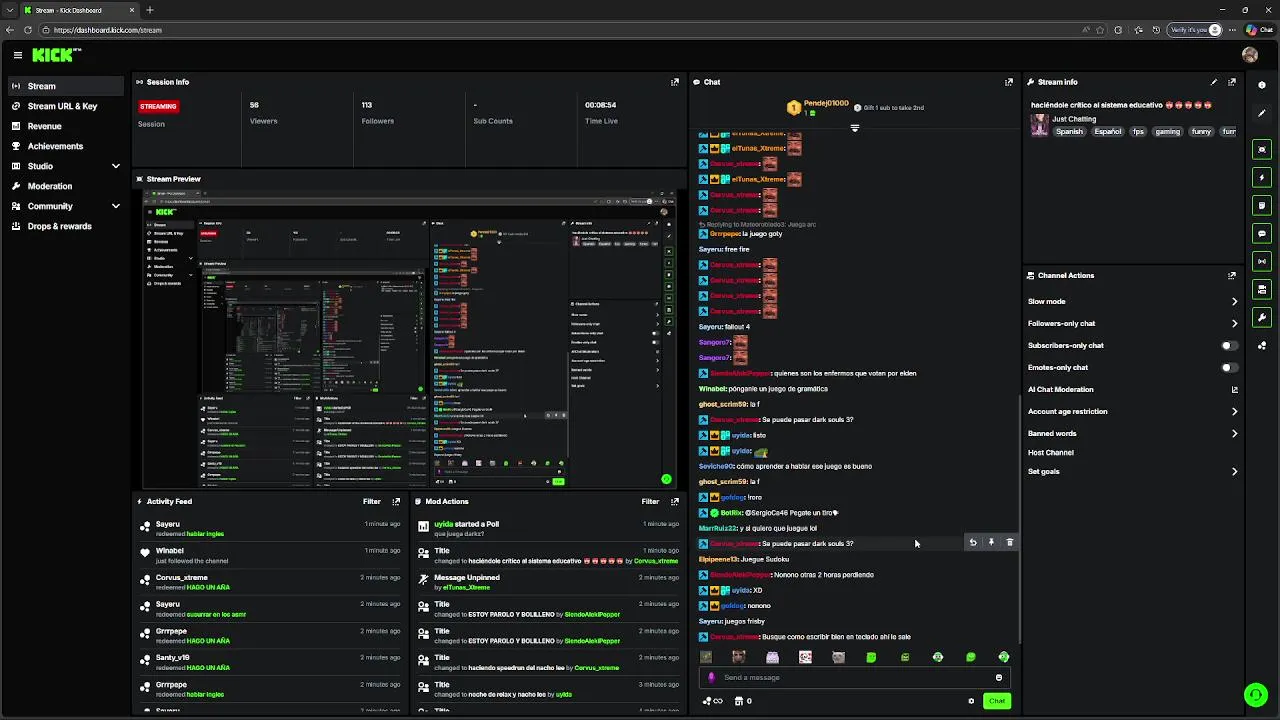The image size is (1280, 720).
Task: Open Followers-only chat options
Action: coord(1132,323)
